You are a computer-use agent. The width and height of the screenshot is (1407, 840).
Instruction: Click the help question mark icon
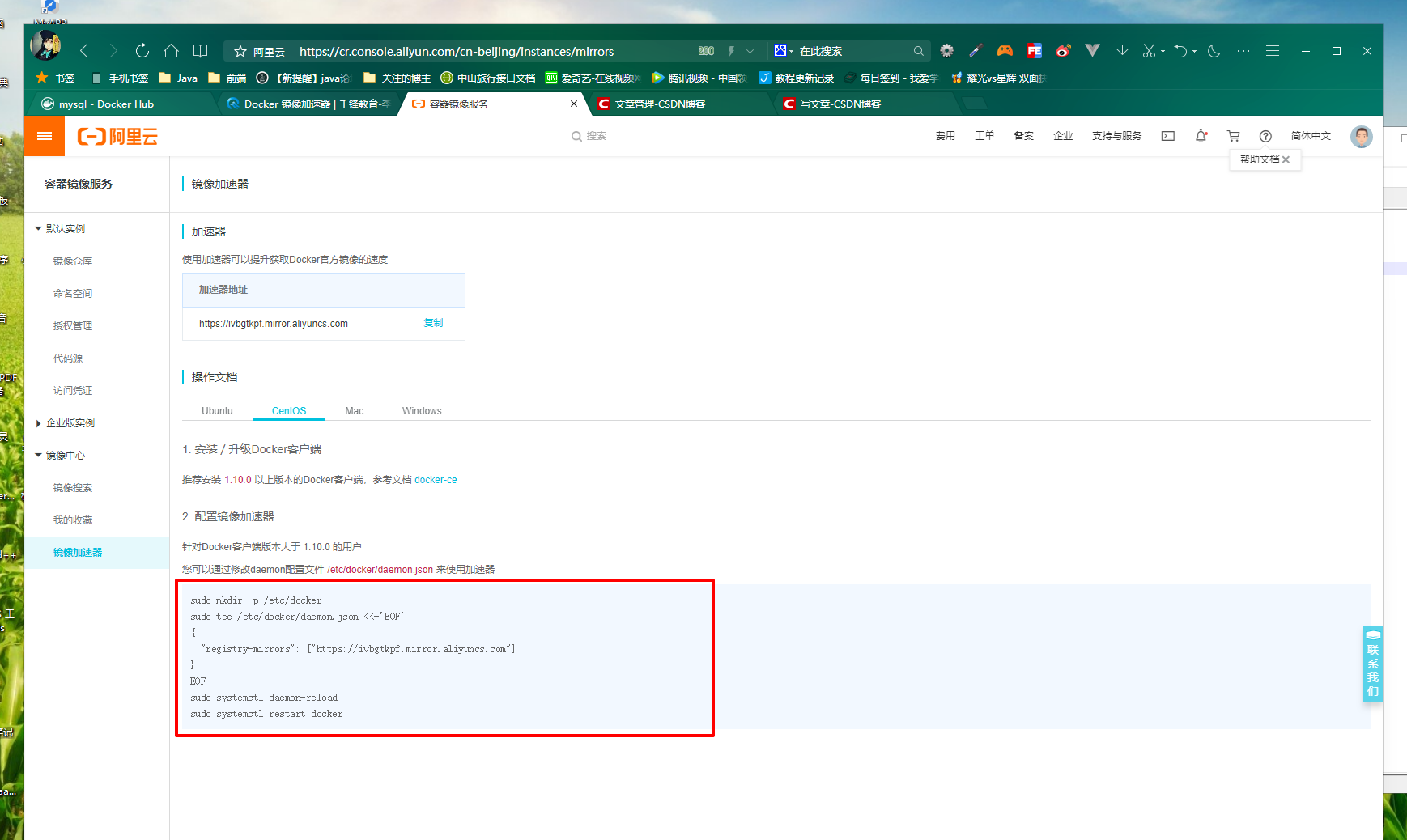point(1265,136)
